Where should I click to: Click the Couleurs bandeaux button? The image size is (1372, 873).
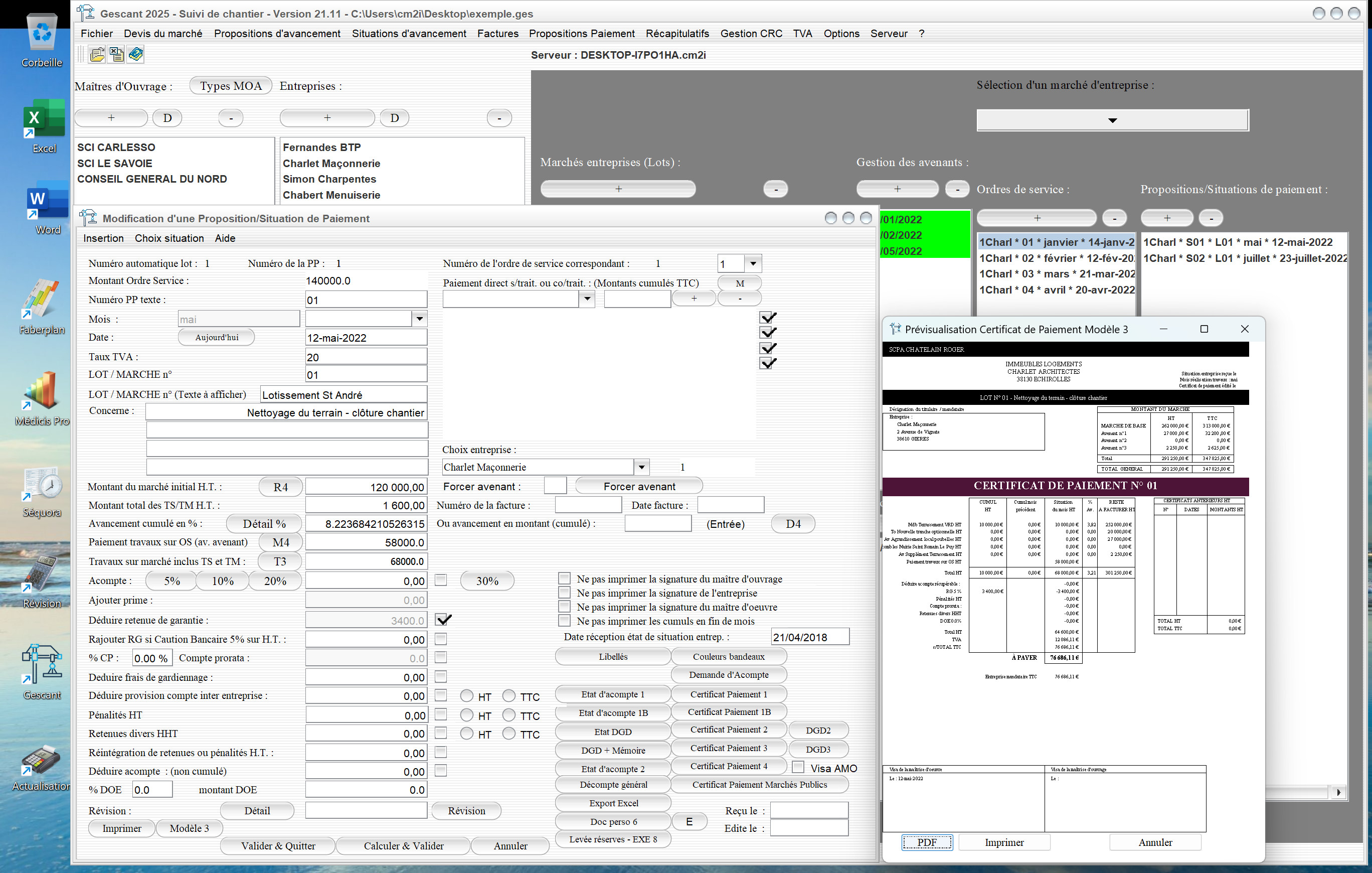pos(729,657)
